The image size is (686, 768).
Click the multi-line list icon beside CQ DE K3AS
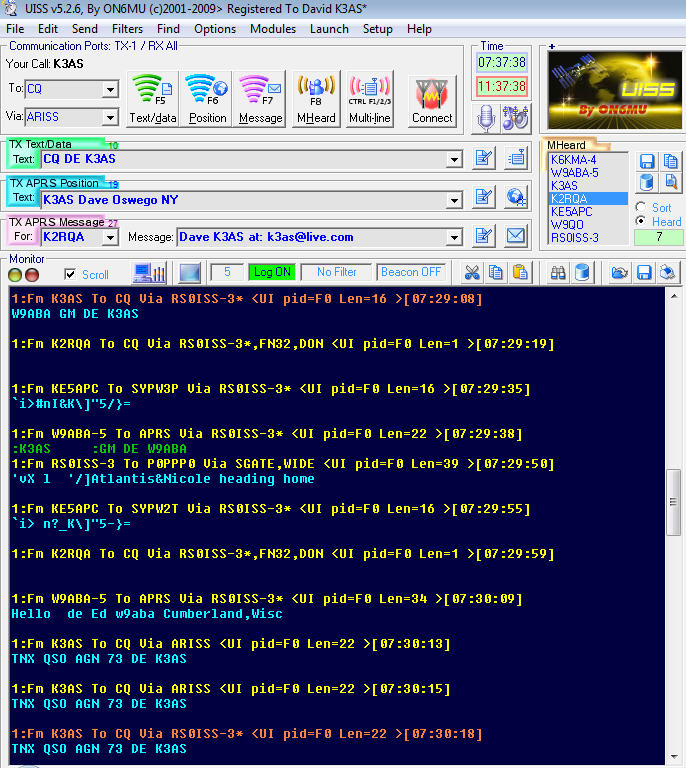coord(516,158)
